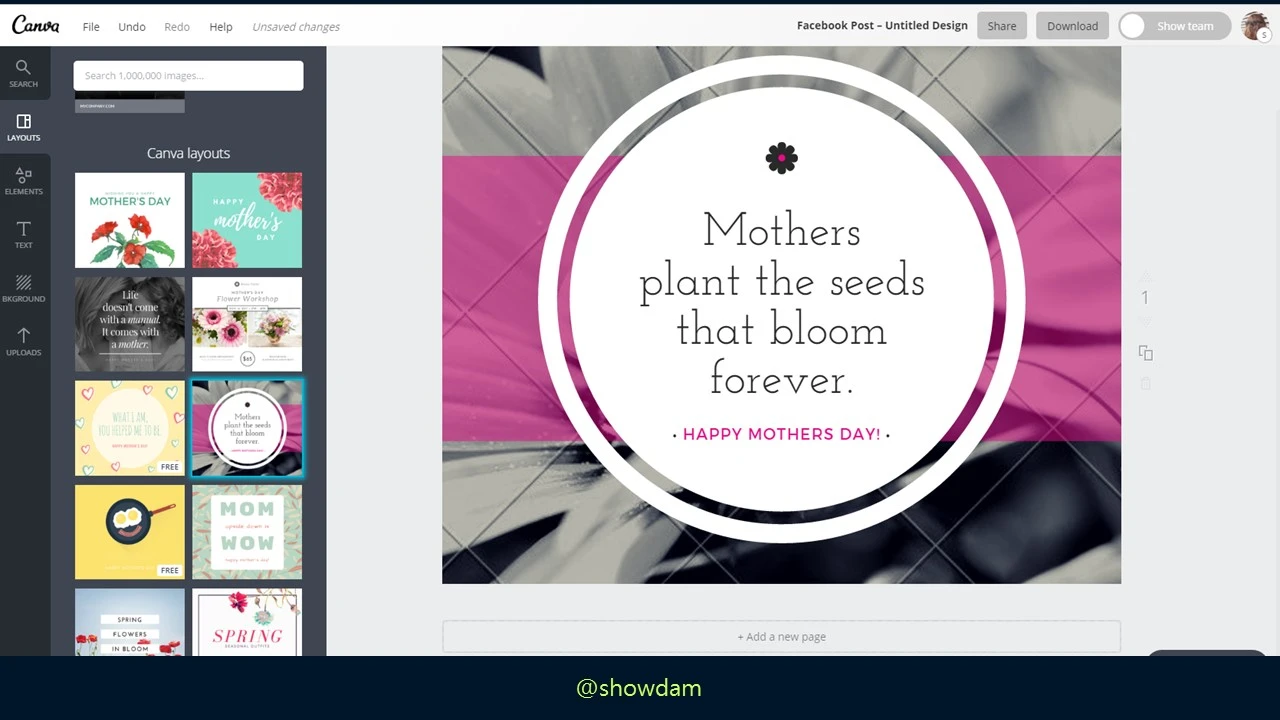Open the Help menu
1280x720 pixels.
coord(221,27)
